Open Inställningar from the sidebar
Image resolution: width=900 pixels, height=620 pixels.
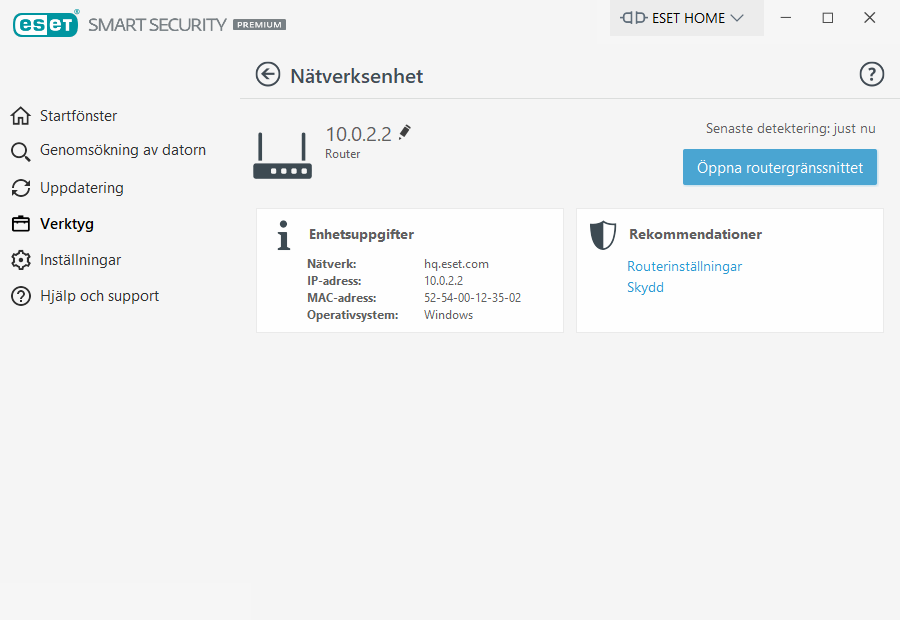pyautogui.click(x=80, y=260)
